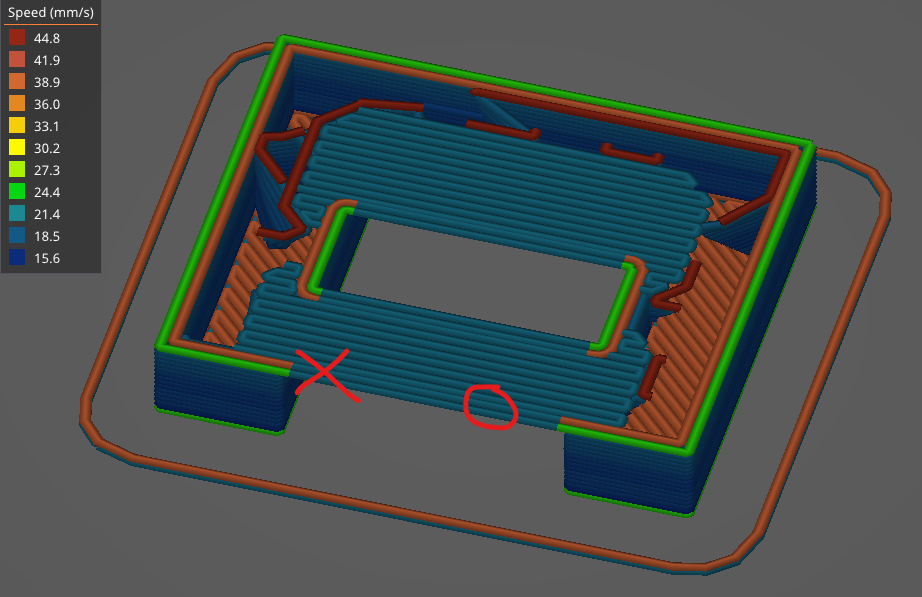Click the blue 18.5 speed swatch
Image resolution: width=922 pixels, height=597 pixels.
17,236
